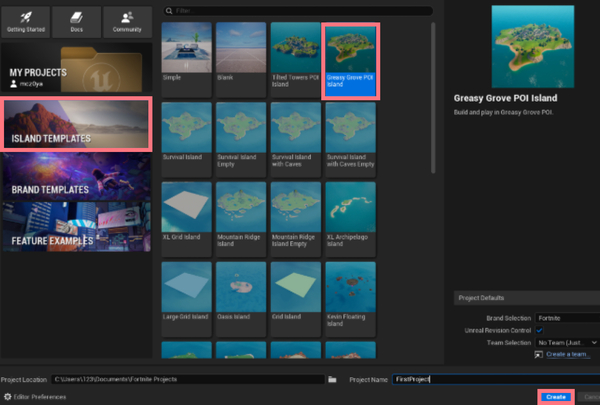Open the Docs book button
This screenshot has width=600, height=405.
pos(77,22)
